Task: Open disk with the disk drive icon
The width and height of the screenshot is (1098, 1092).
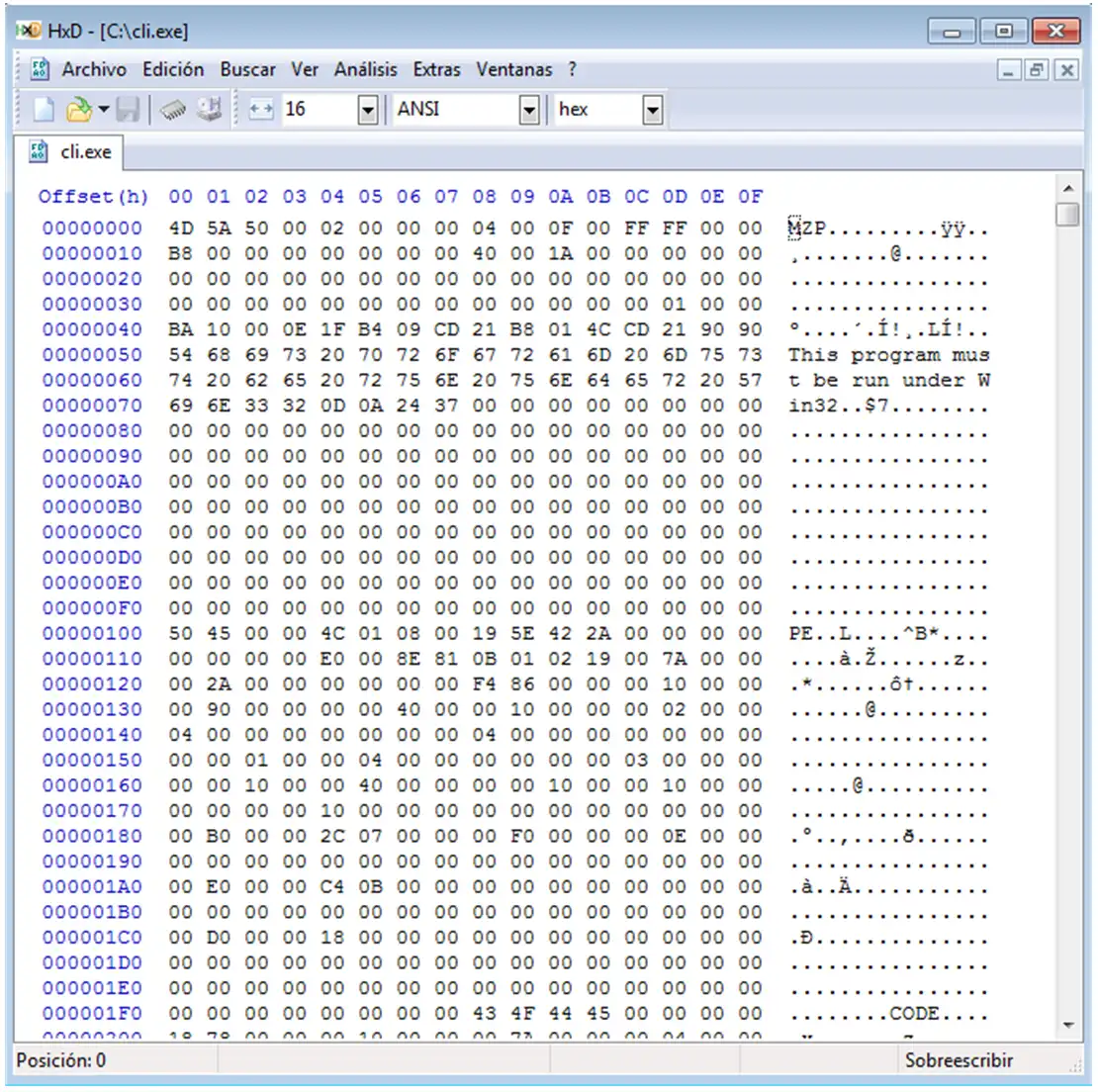Action: (210, 109)
